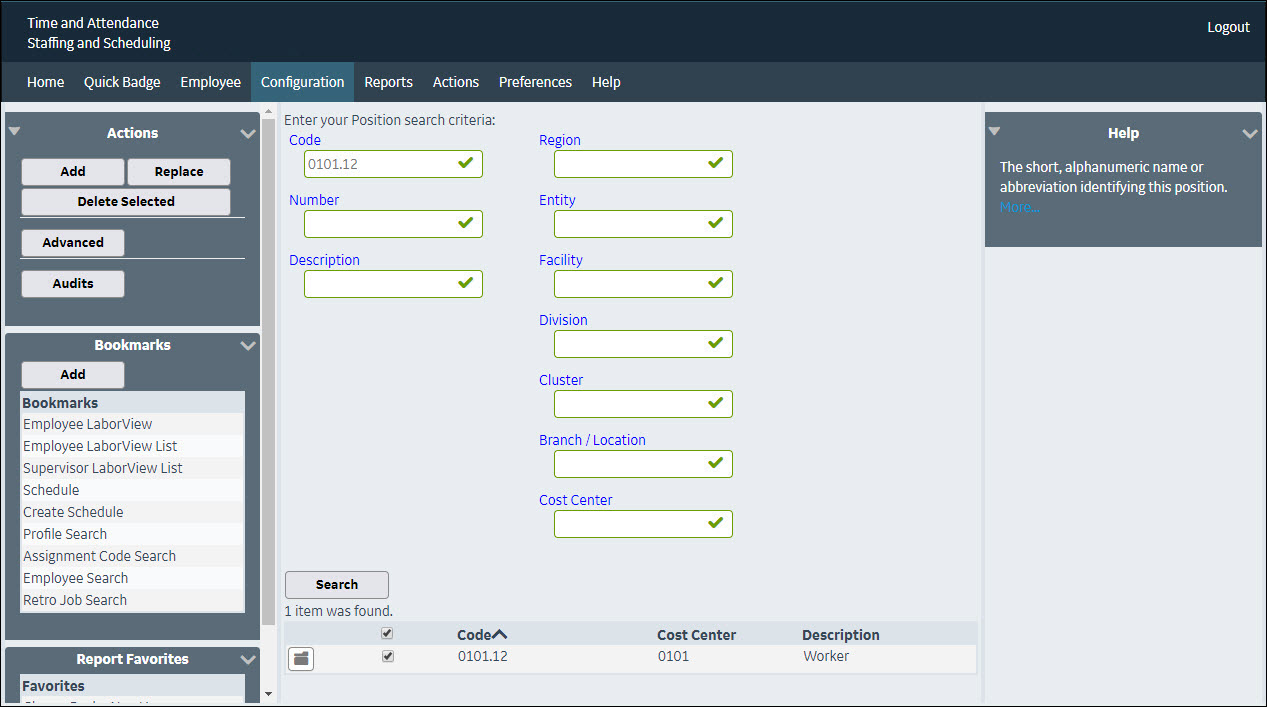This screenshot has width=1267, height=707.
Task: Click the Code column sort arrow
Action: pos(500,635)
